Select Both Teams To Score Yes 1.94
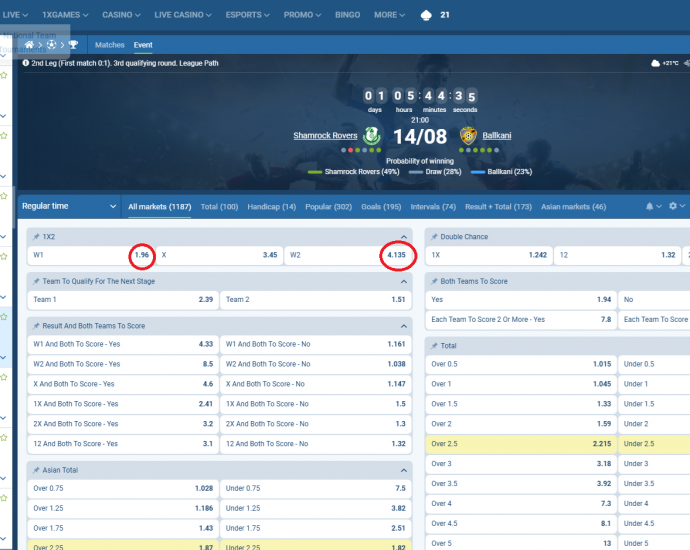 [521, 300]
